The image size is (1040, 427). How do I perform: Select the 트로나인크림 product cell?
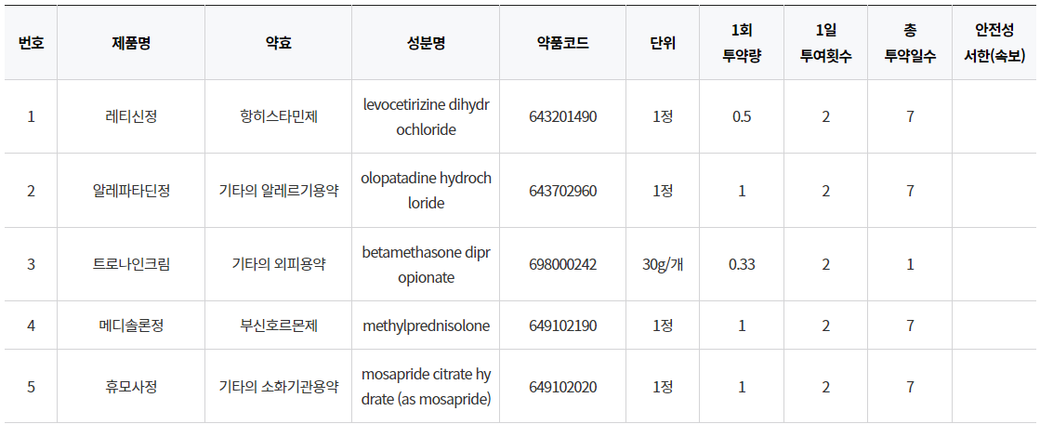coord(131,265)
